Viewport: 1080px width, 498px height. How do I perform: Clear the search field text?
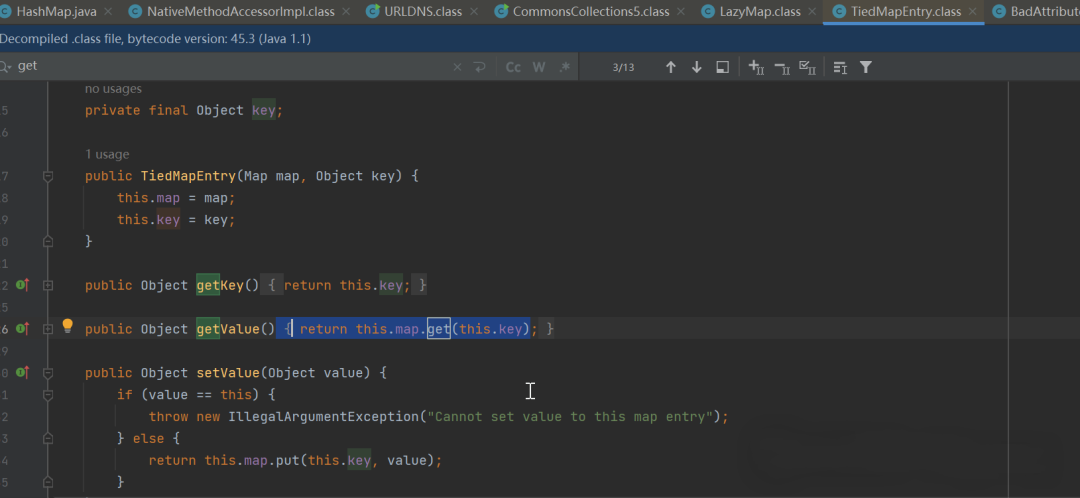point(457,67)
